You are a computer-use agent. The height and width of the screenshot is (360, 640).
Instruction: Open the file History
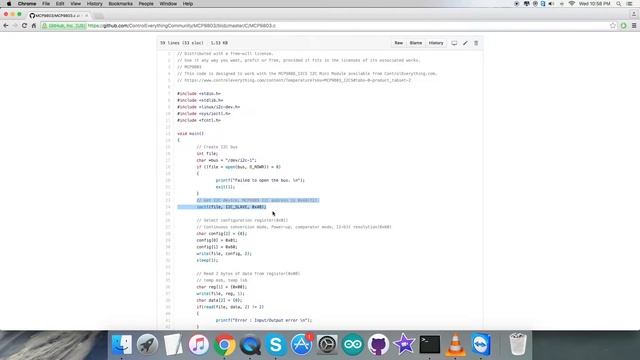point(436,43)
